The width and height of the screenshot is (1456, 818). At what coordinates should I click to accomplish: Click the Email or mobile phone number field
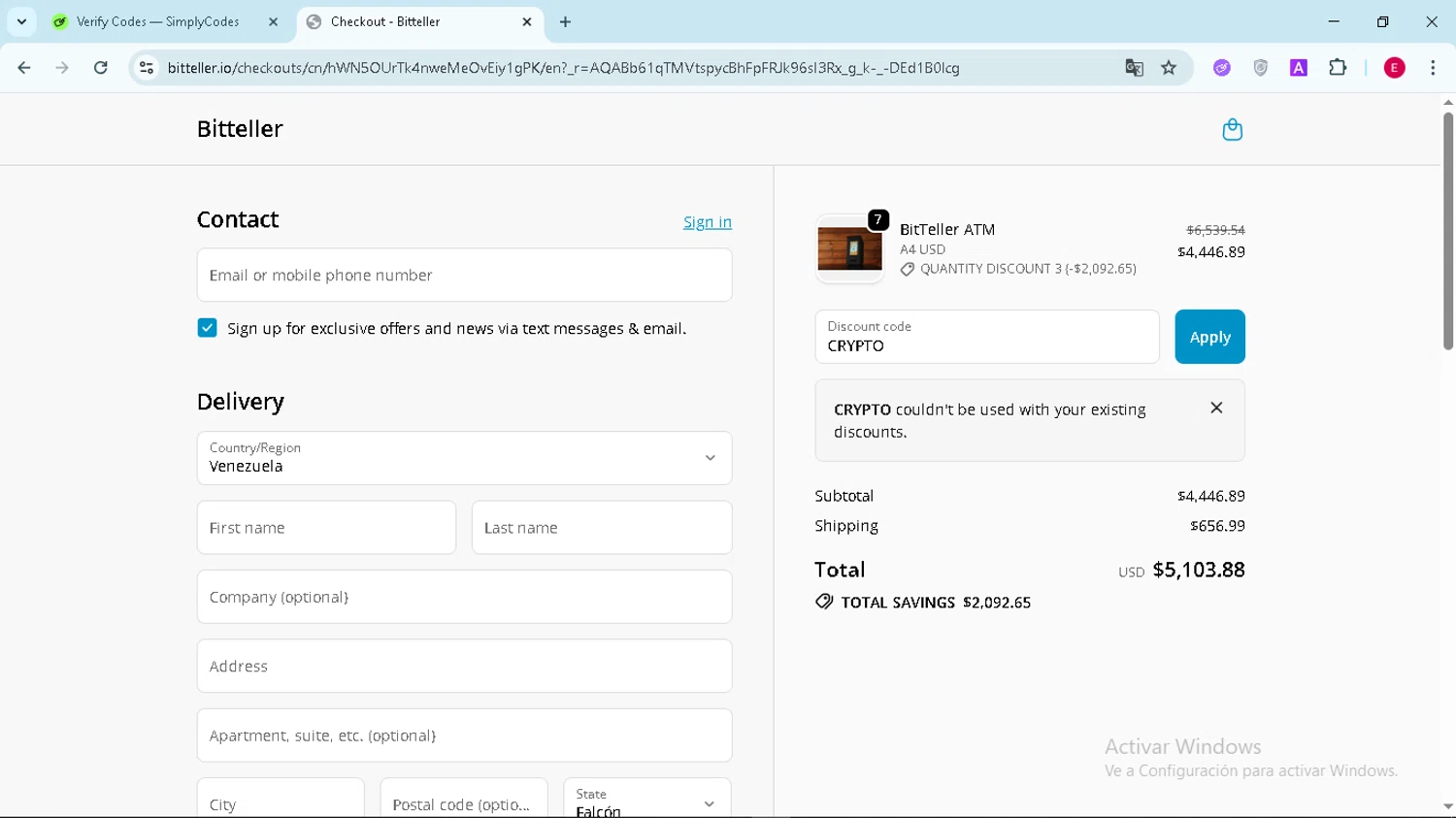pyautogui.click(x=464, y=275)
